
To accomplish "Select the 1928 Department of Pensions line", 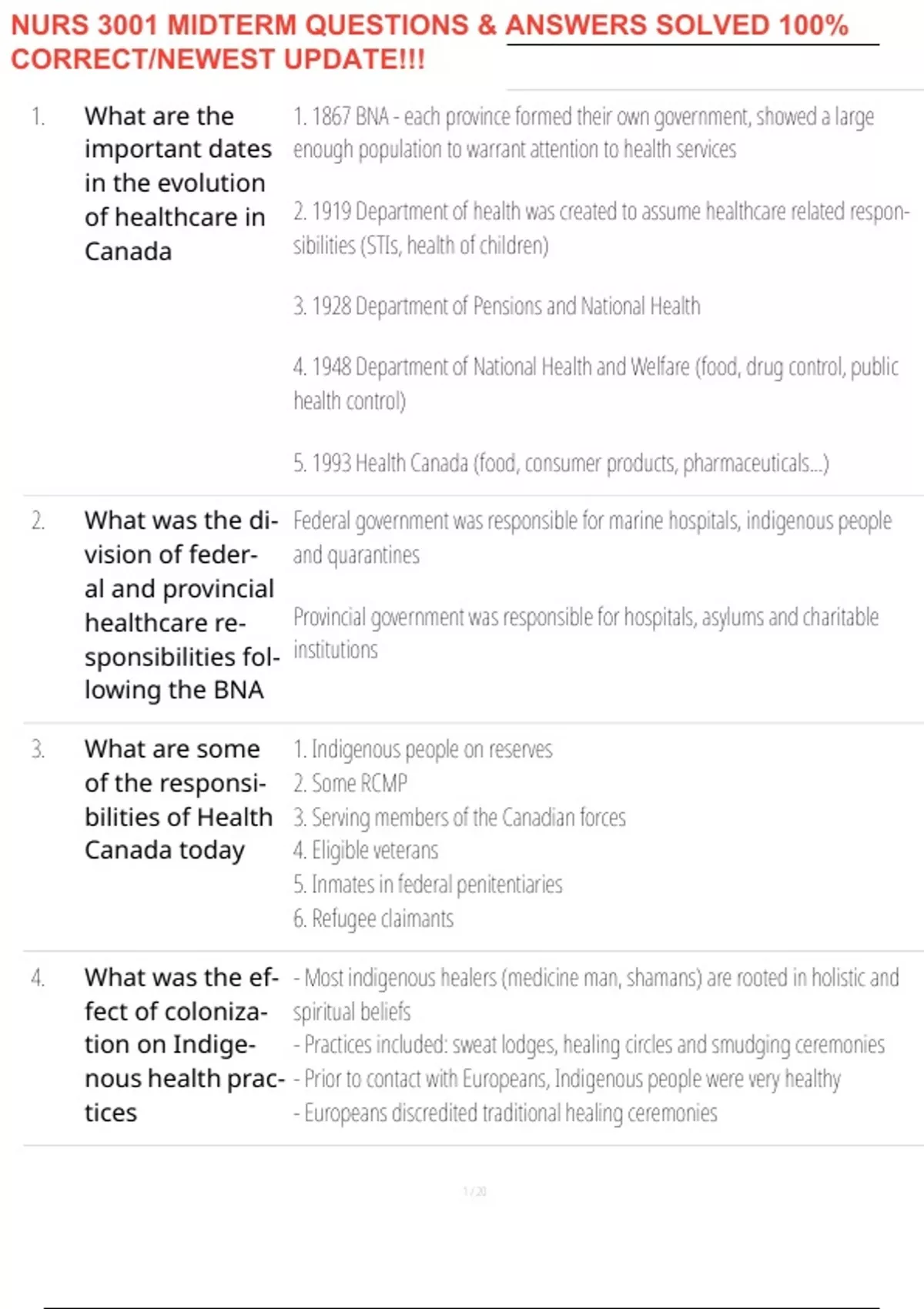I will pyautogui.click(x=497, y=306).
